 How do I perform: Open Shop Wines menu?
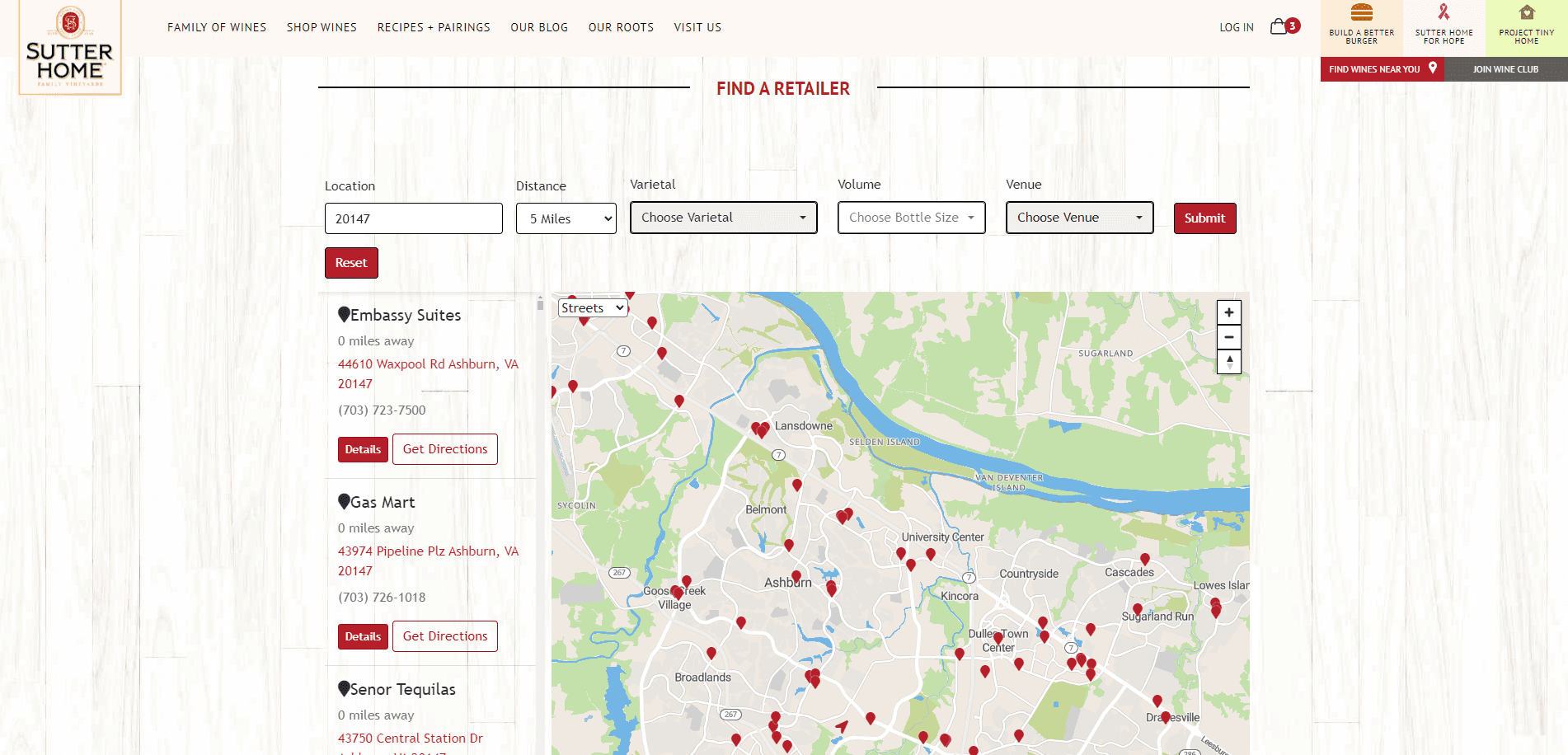pyautogui.click(x=322, y=27)
